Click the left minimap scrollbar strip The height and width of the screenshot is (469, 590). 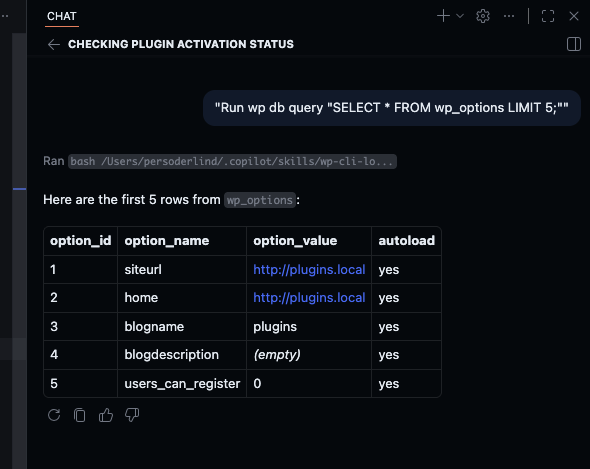click(x=19, y=251)
